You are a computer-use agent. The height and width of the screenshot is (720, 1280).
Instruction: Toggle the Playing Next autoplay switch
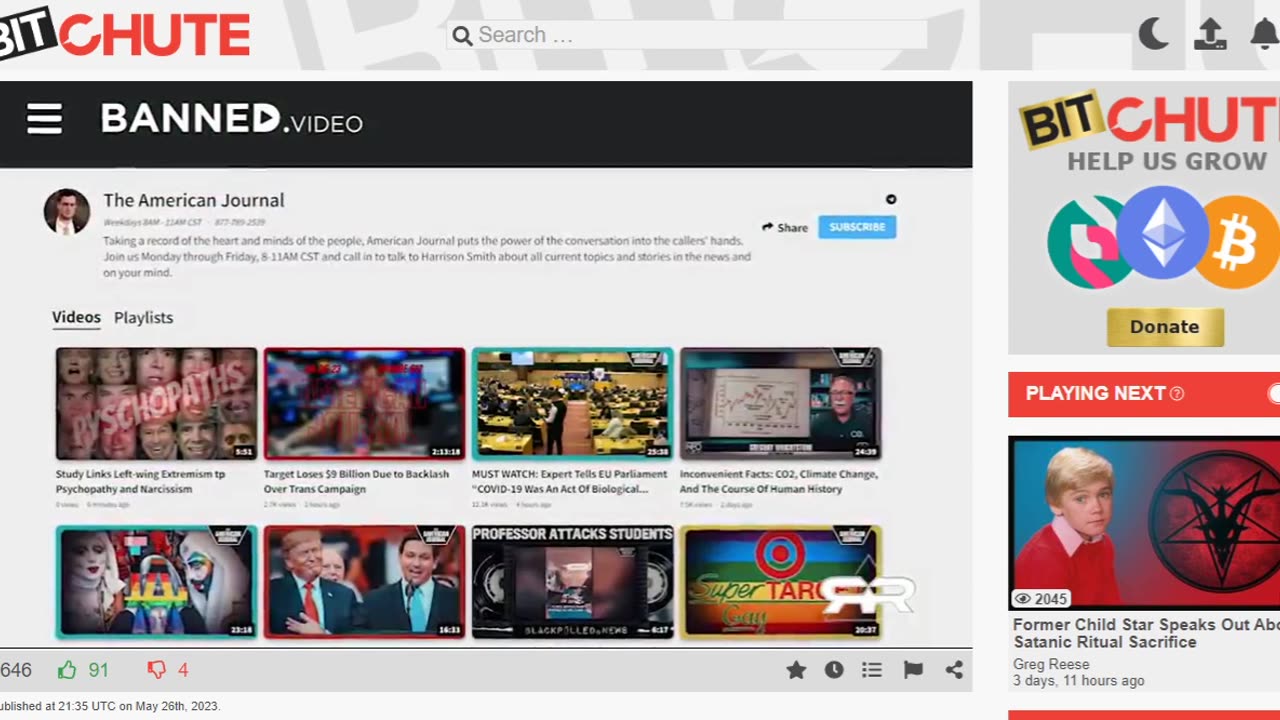tap(1273, 394)
